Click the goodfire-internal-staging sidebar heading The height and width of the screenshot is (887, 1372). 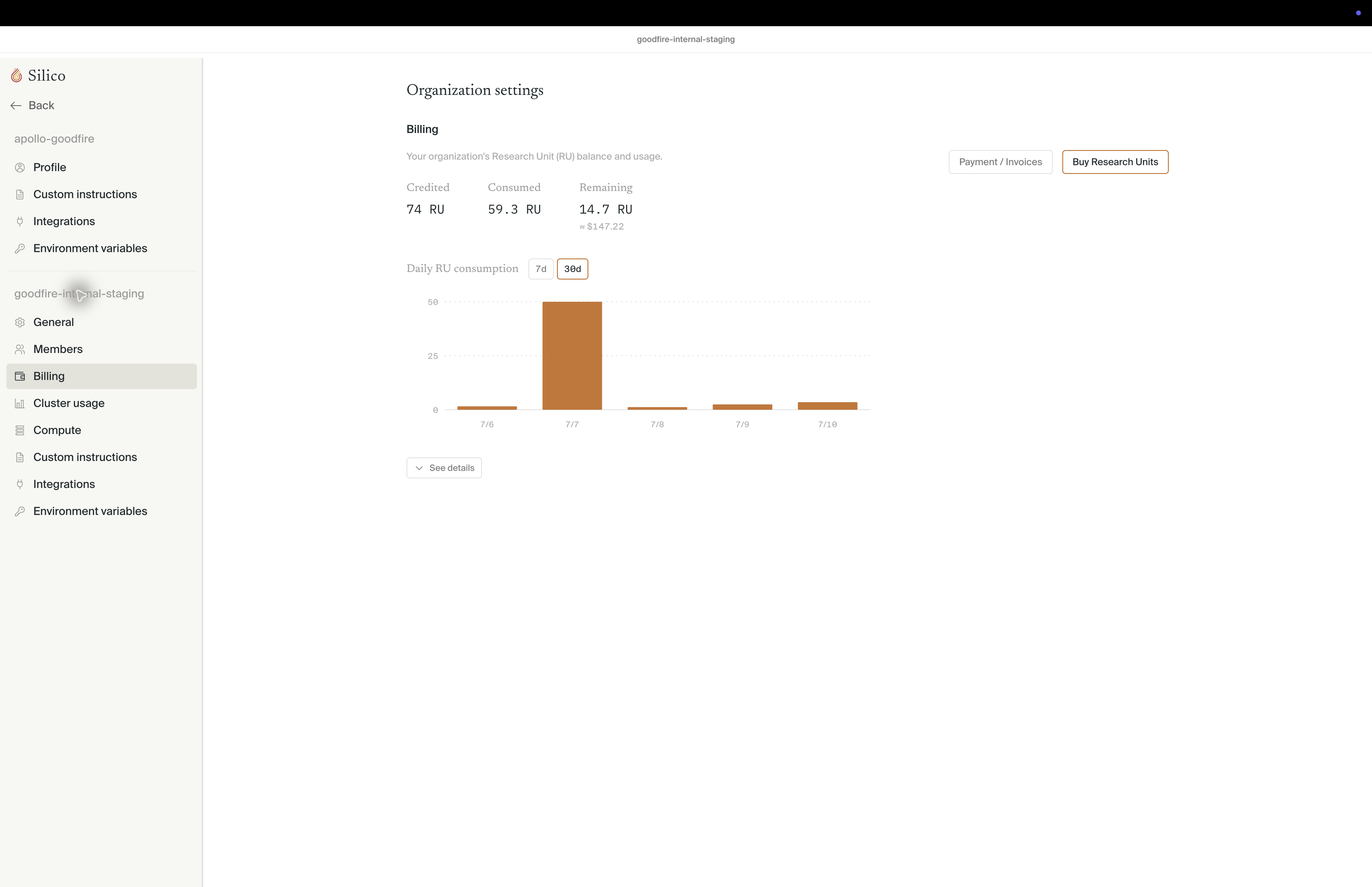79,294
